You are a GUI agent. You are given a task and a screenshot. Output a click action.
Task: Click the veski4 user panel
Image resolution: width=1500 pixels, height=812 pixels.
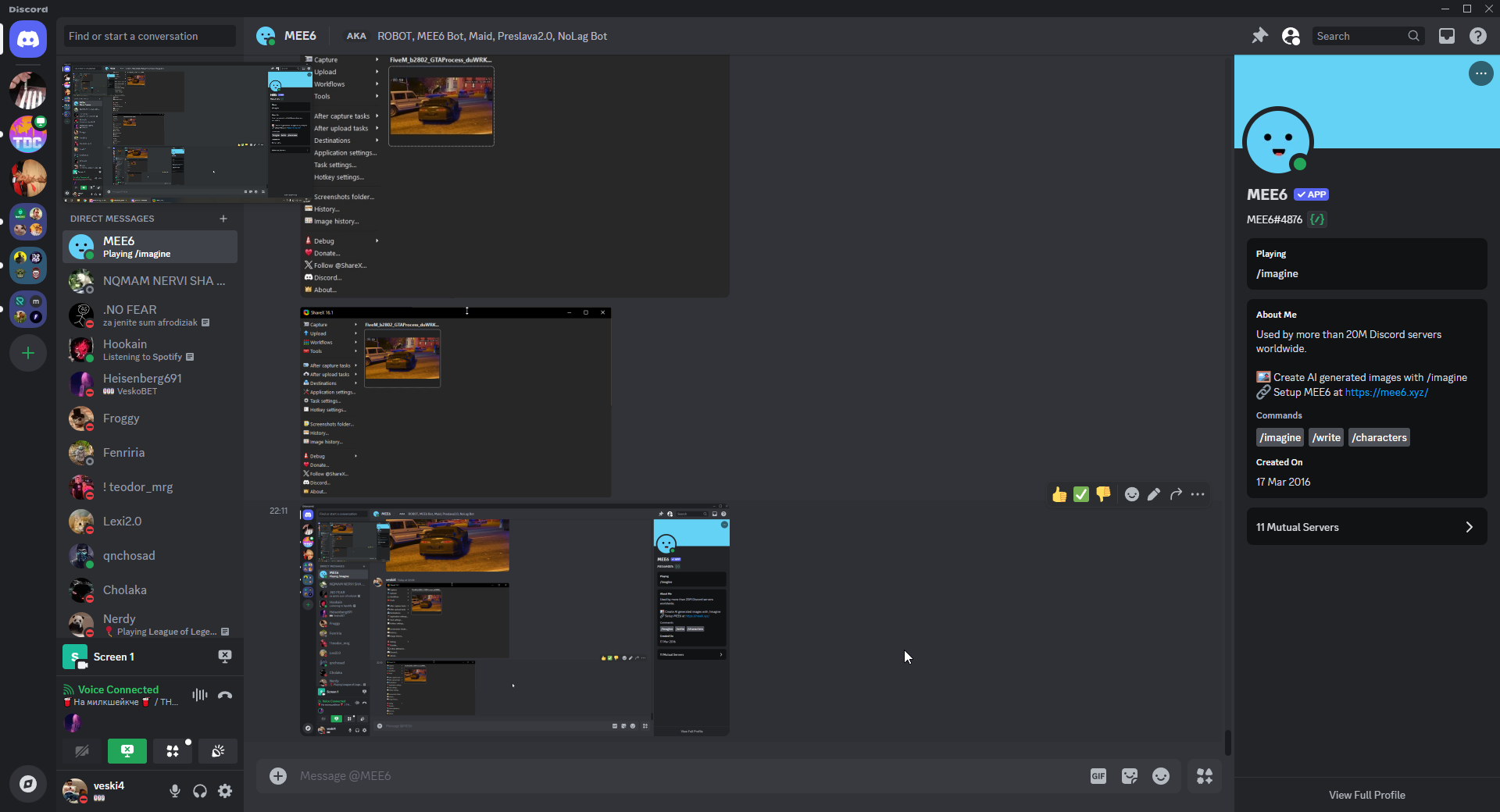coord(112,791)
